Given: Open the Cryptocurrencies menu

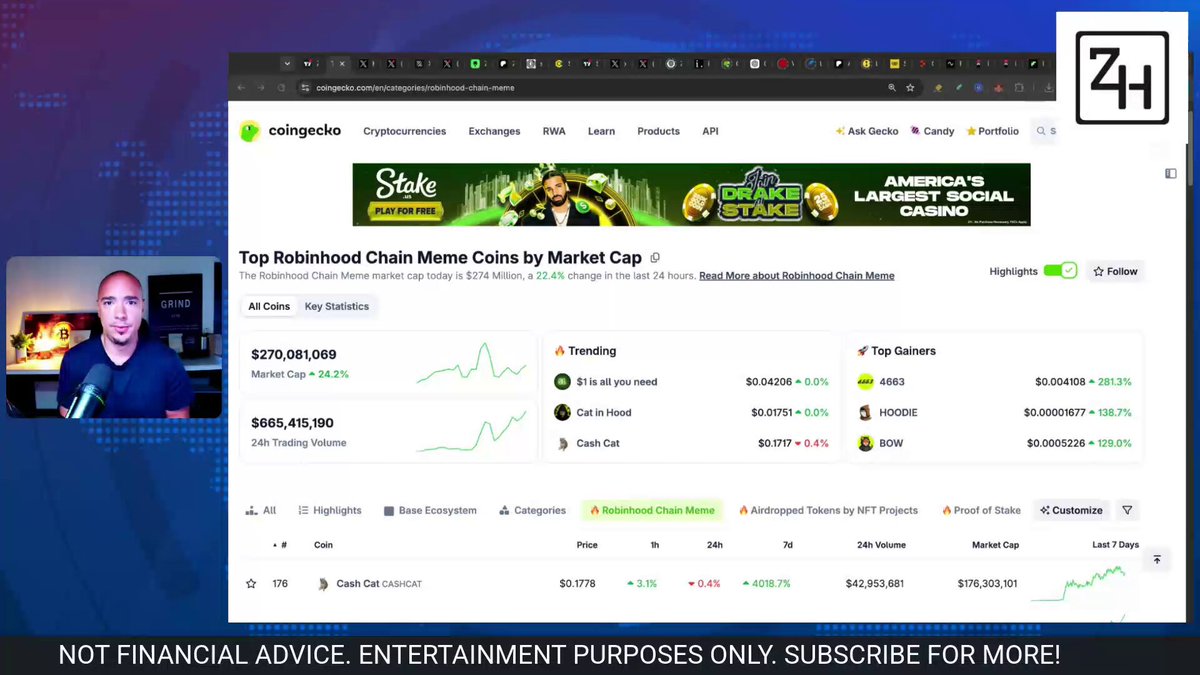Looking at the screenshot, I should tap(405, 131).
